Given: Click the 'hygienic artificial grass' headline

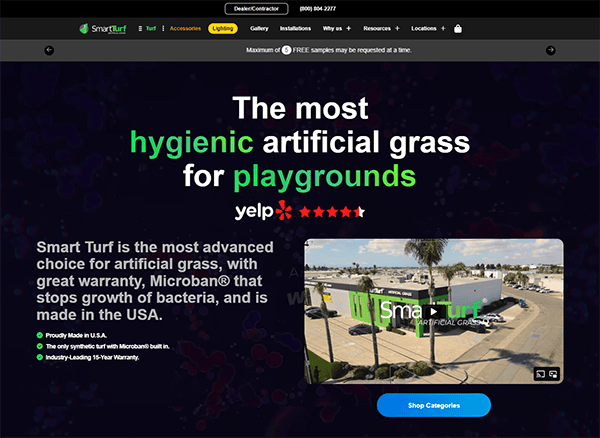Looking at the screenshot, I should pyautogui.click(x=300, y=142).
